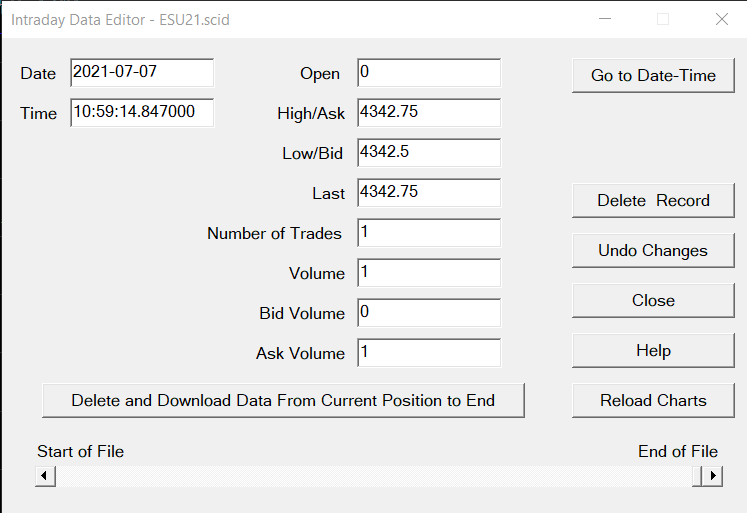Open Help for the Data Editor

click(x=653, y=351)
